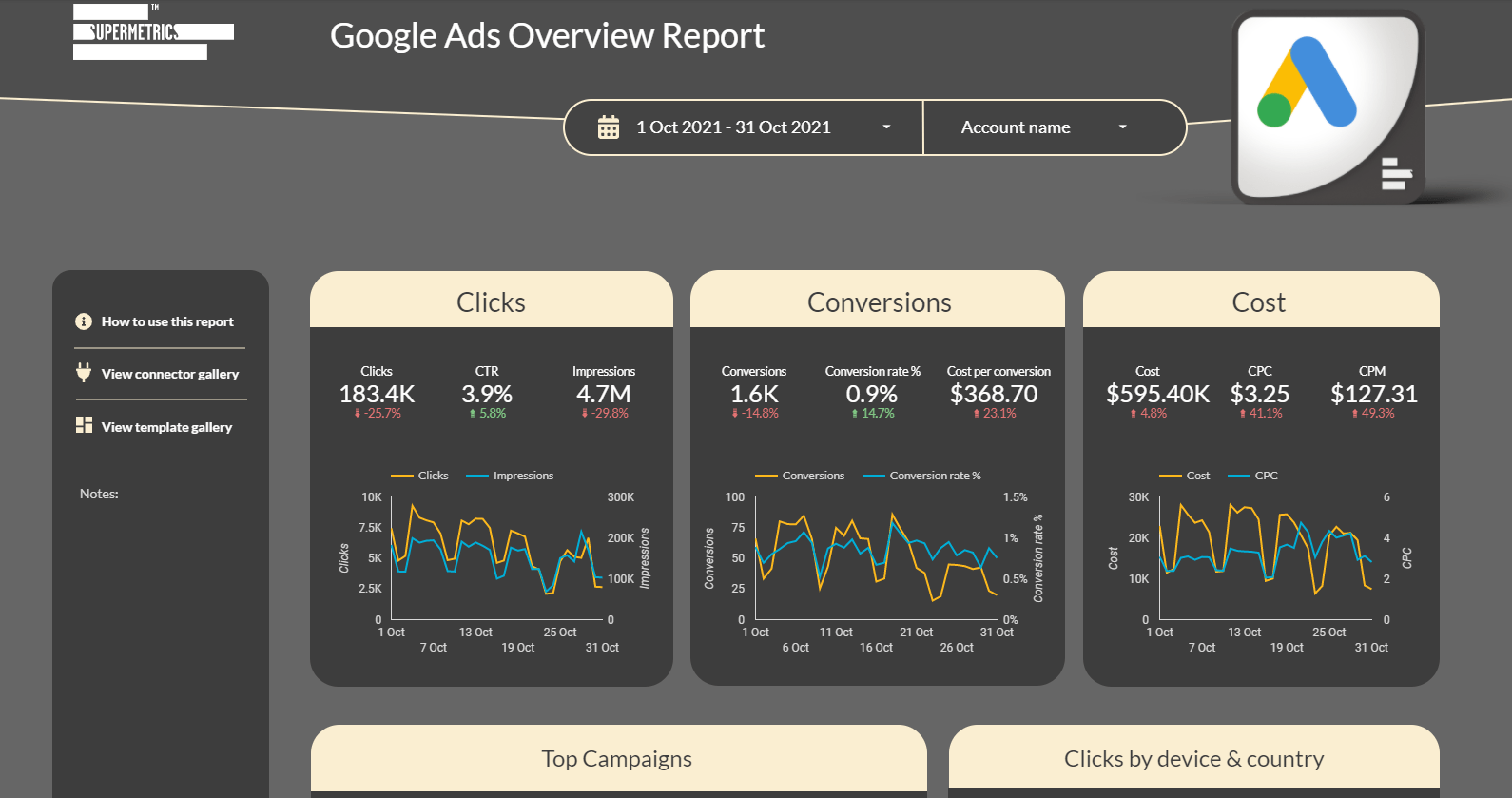Image resolution: width=1512 pixels, height=798 pixels.
Task: Click the 5.8% CTR change indicator
Action: tap(487, 414)
